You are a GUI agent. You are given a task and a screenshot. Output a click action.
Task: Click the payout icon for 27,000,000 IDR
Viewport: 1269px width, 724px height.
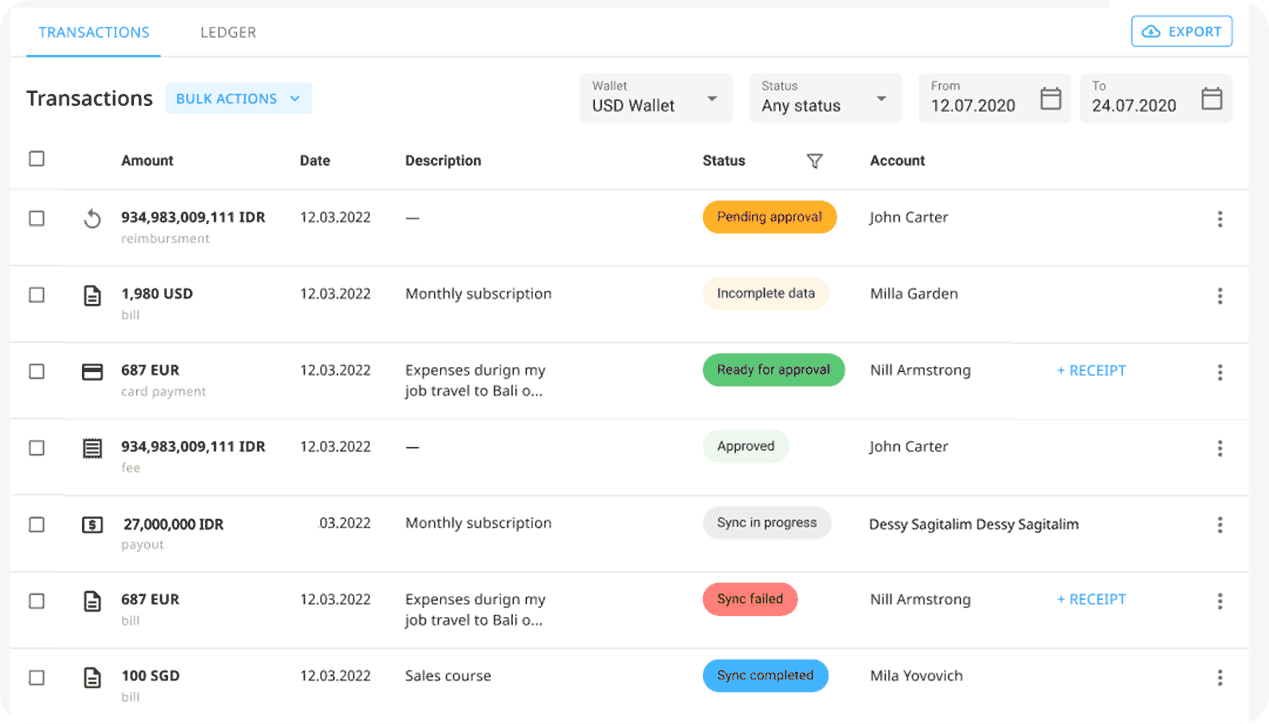click(92, 525)
